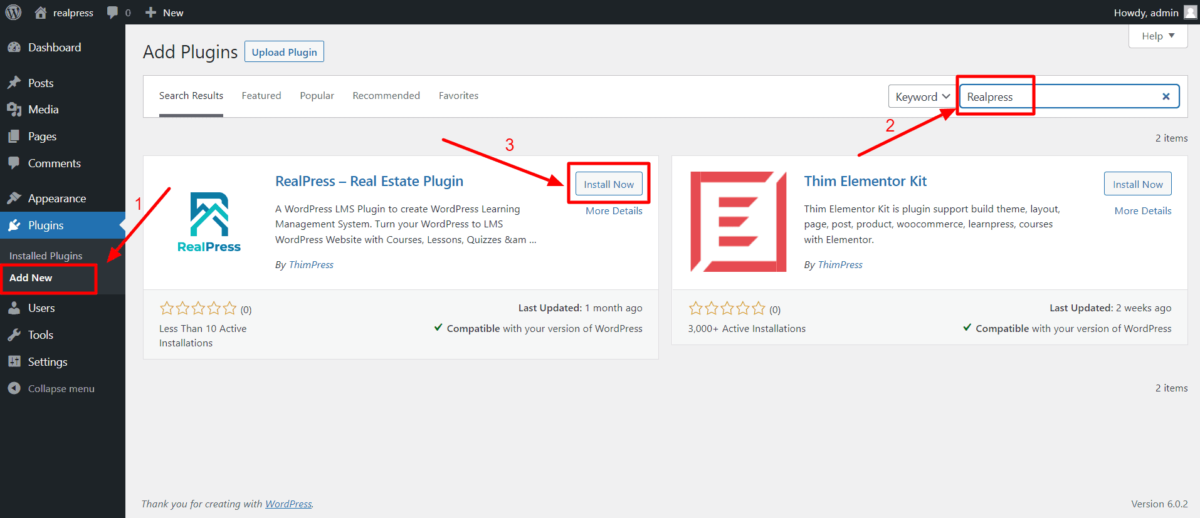The width and height of the screenshot is (1200, 518).
Task: Install Thim Elementor Kit now
Action: point(1138,184)
